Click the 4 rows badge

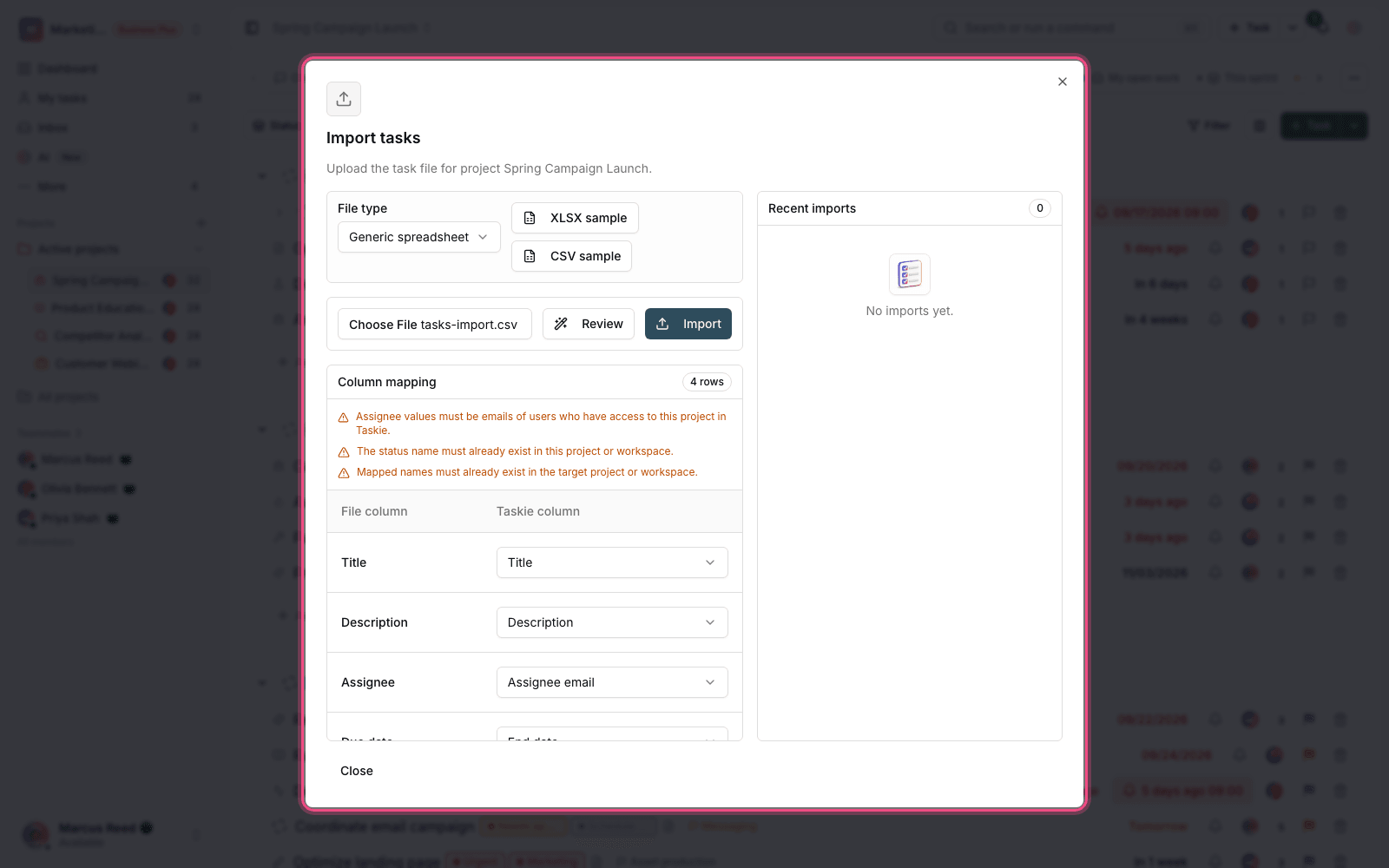click(x=707, y=382)
